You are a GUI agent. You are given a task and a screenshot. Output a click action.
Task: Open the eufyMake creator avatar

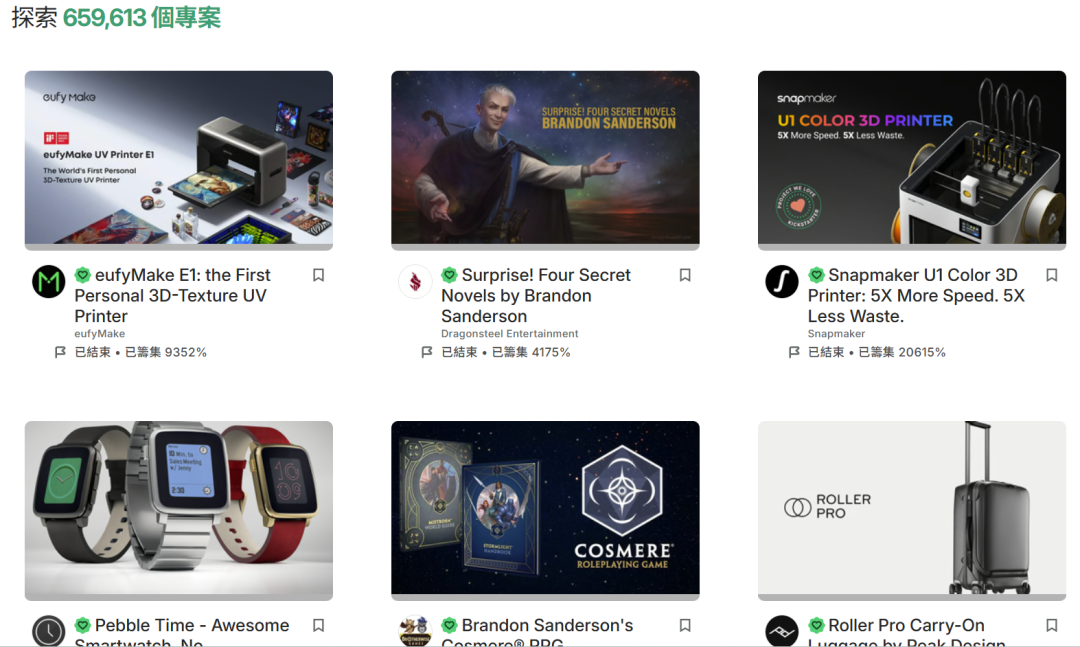click(x=49, y=282)
